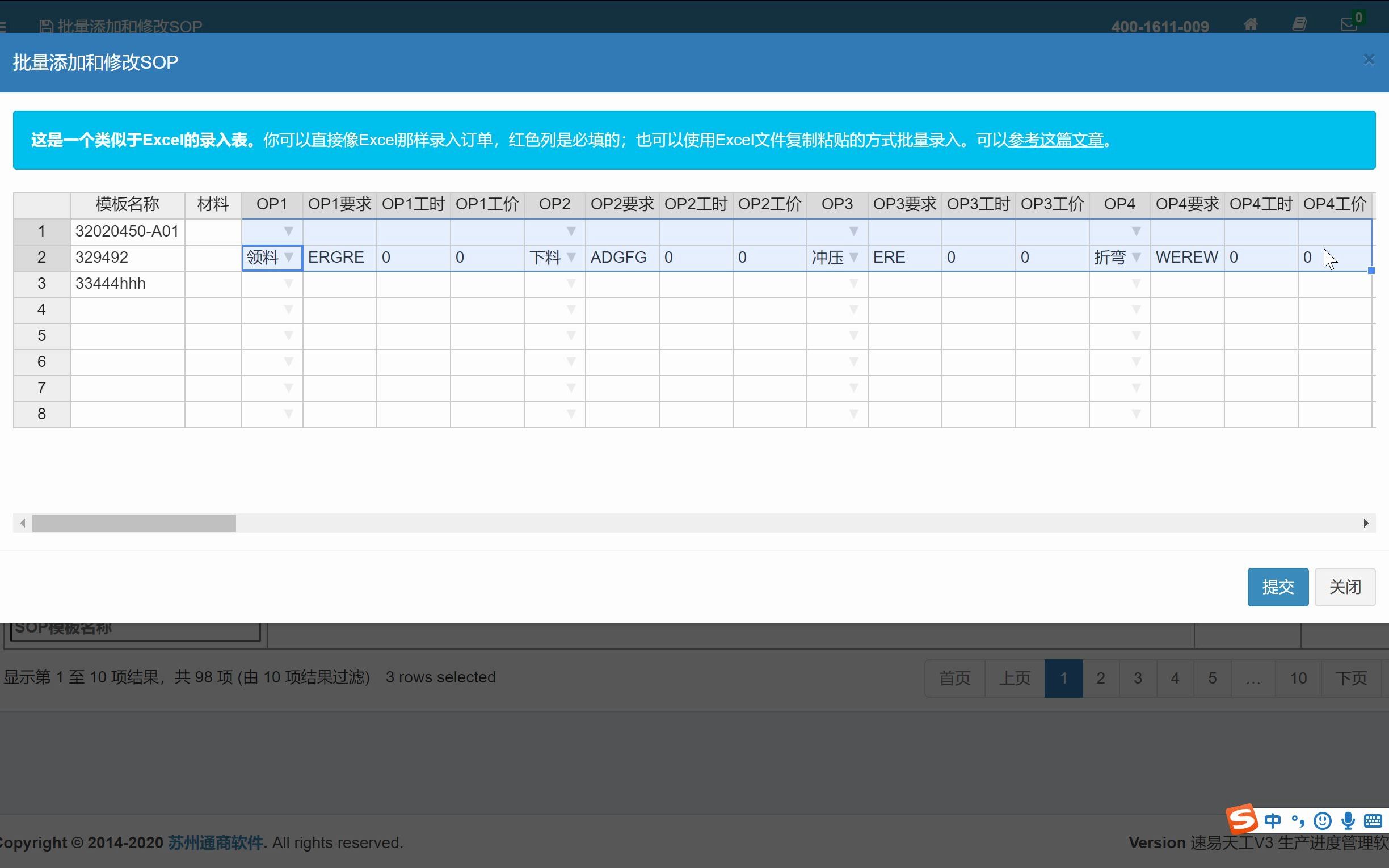Image resolution: width=1389 pixels, height=868 pixels.
Task: Open the book manual icon
Action: point(1299,24)
